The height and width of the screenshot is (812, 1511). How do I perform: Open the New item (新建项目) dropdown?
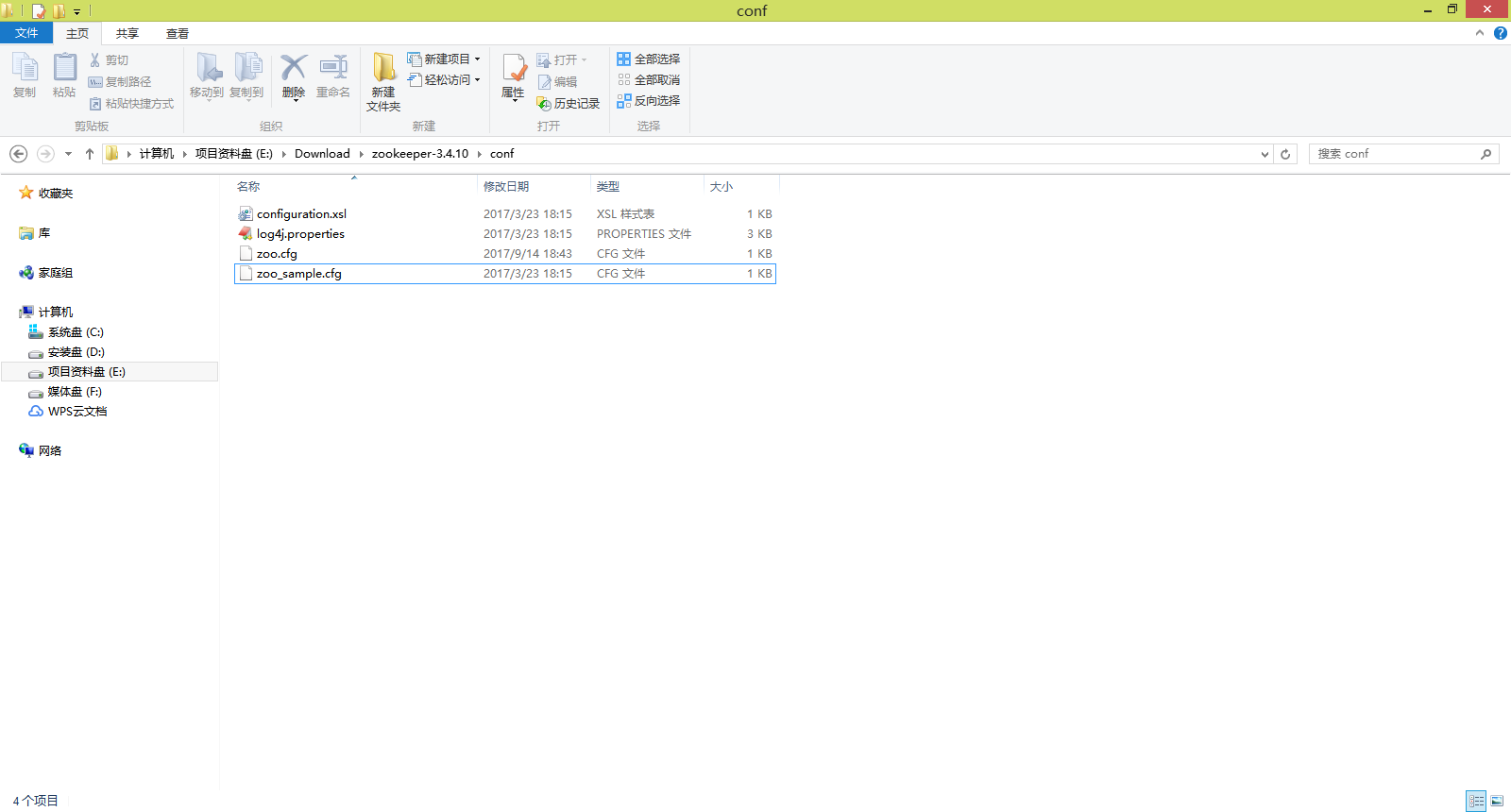[x=444, y=59]
